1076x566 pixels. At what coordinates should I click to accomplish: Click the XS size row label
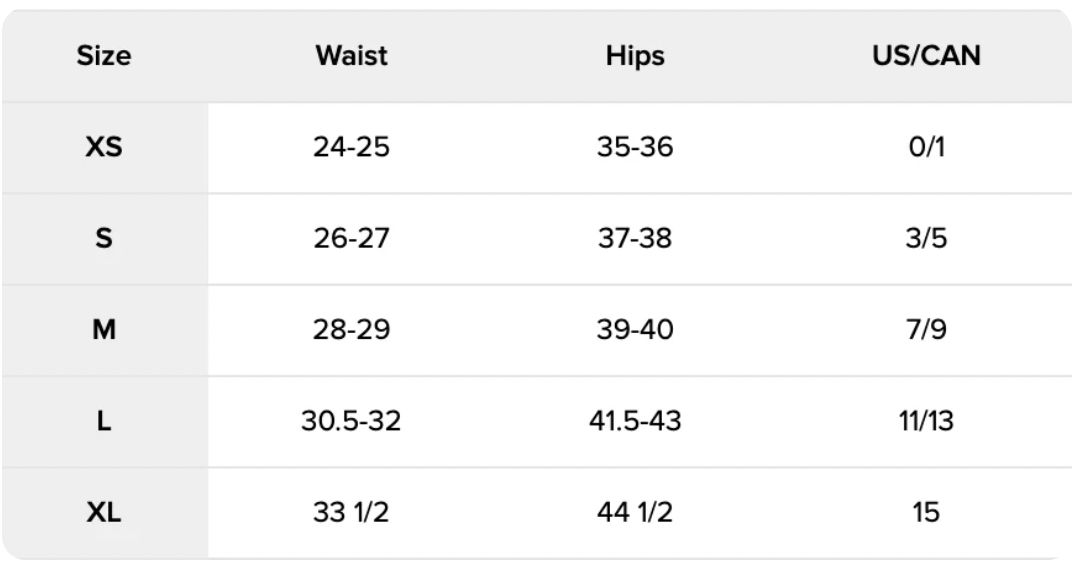(x=104, y=148)
